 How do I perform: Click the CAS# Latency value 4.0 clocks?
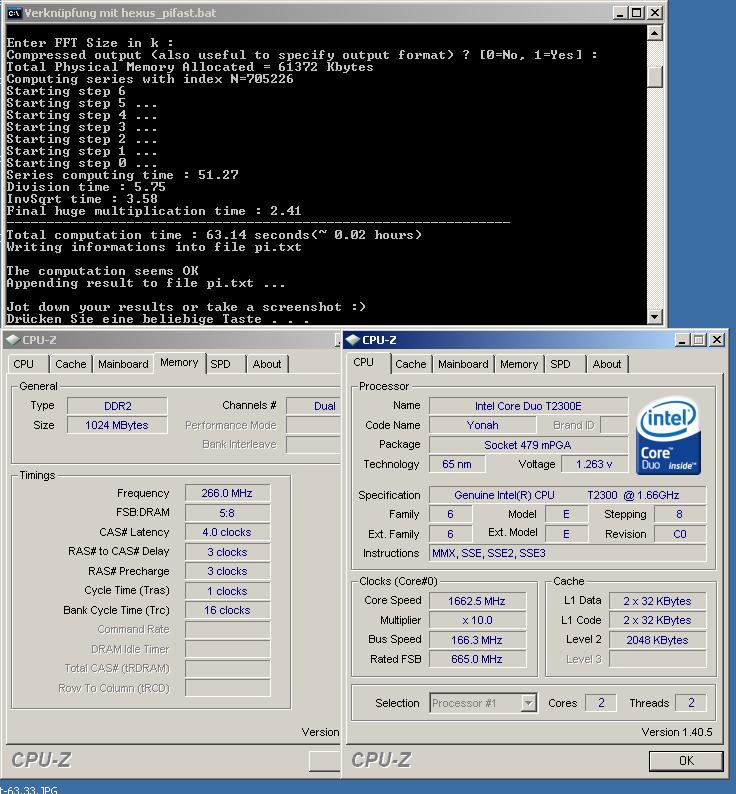(x=227, y=532)
